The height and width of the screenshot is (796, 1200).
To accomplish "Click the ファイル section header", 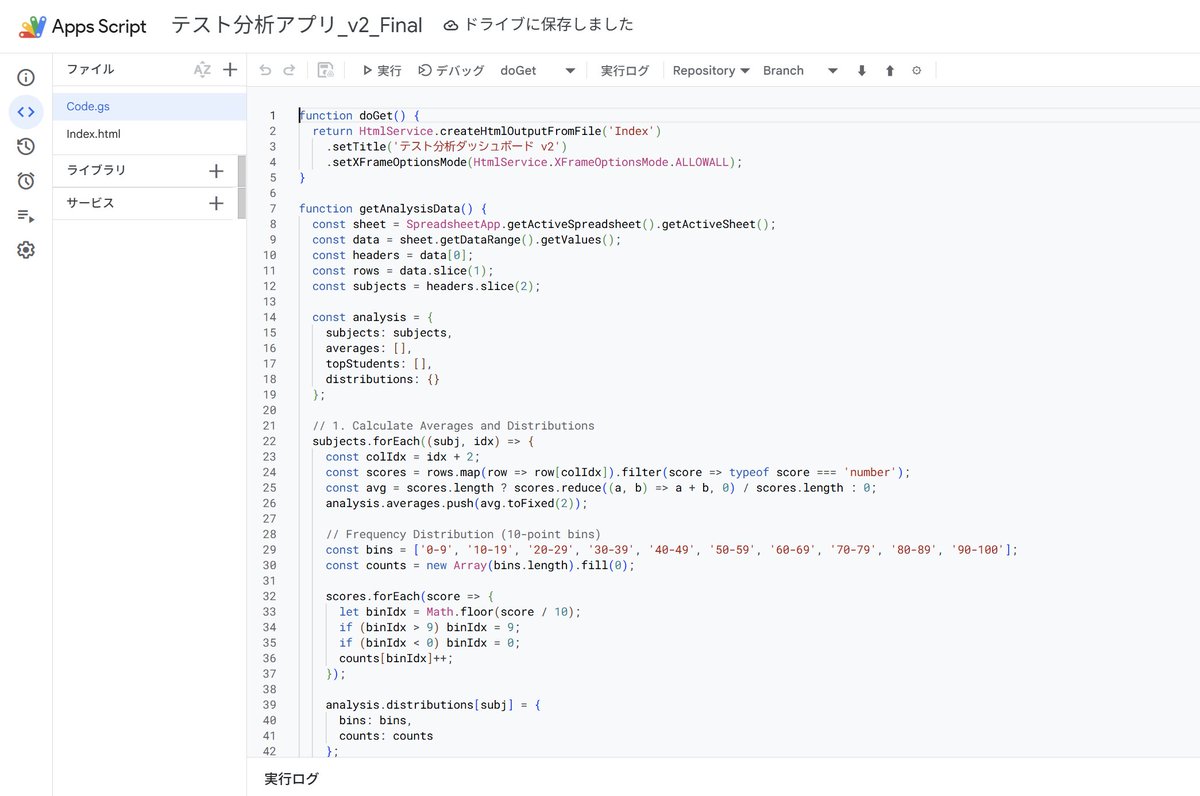I will tap(91, 70).
